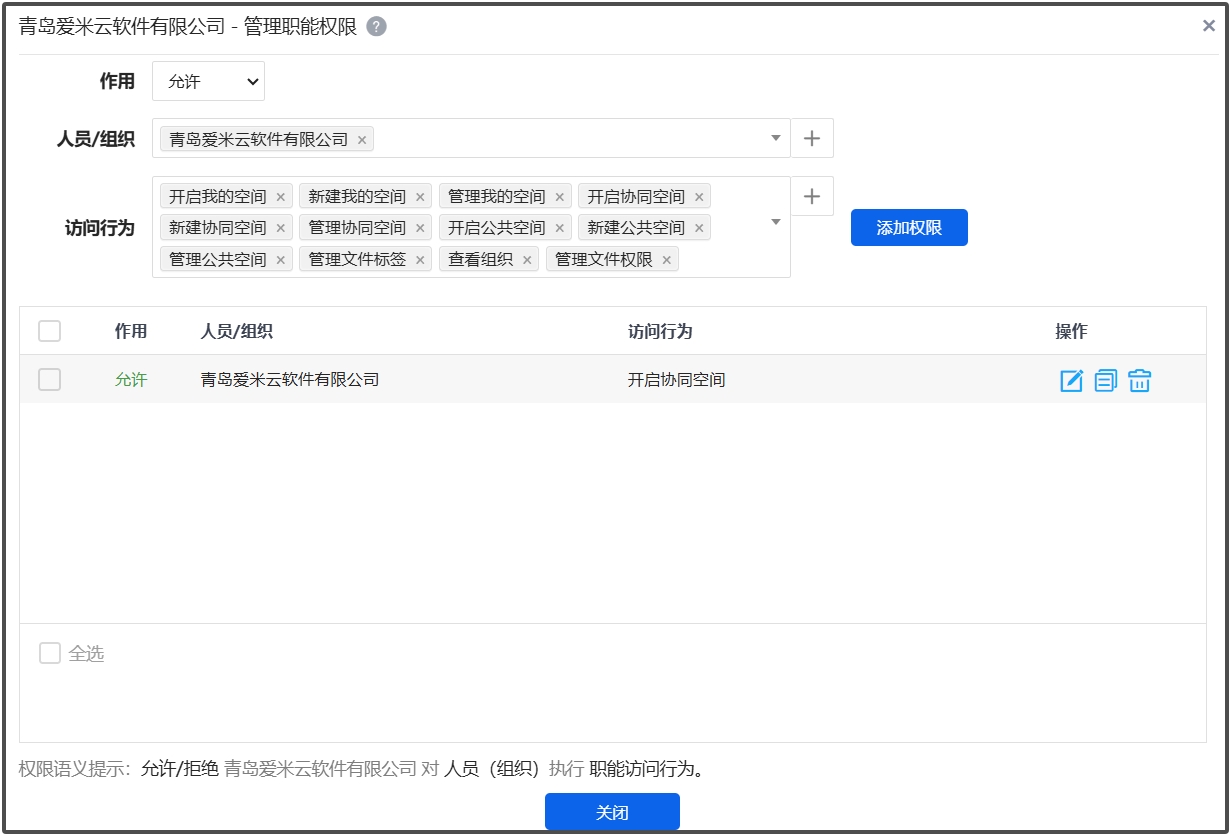Click plus icon beside 访问行为 field
Screen dimensions: 1230x835
[x=812, y=197]
